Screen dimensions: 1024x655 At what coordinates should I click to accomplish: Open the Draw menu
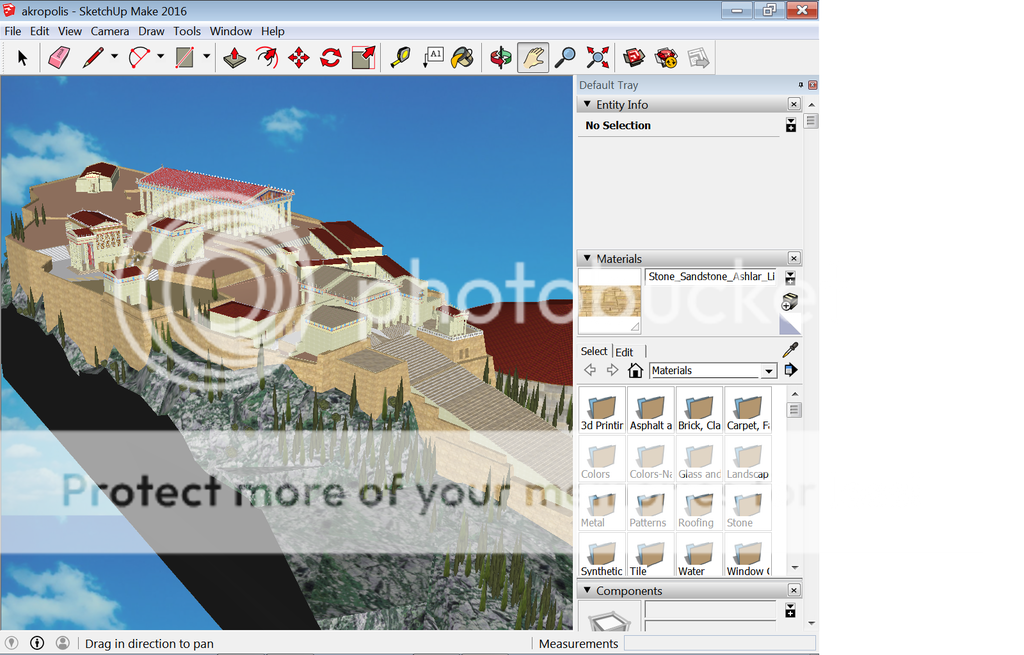(151, 31)
